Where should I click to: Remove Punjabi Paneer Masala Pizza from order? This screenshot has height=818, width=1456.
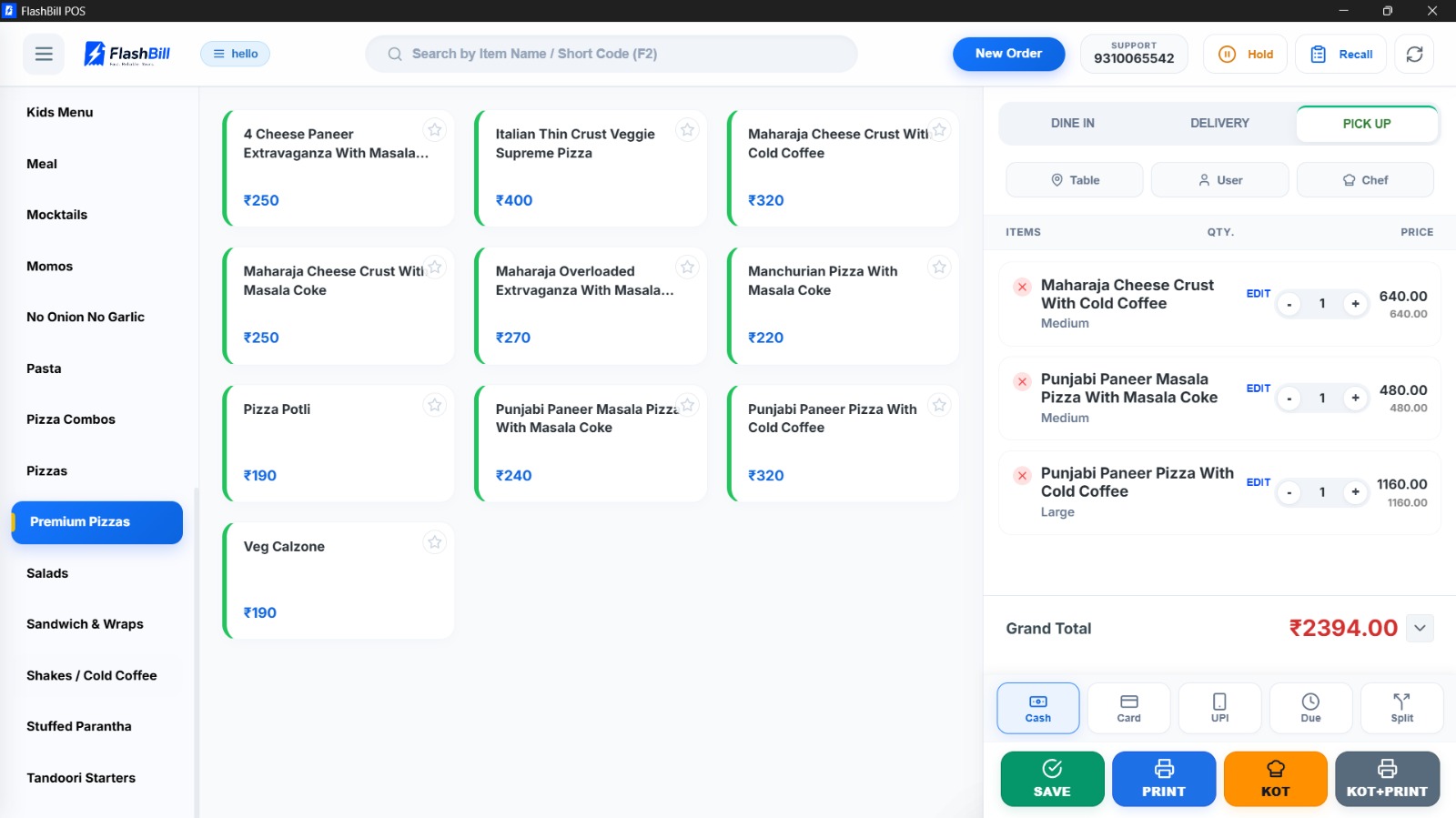(1022, 381)
